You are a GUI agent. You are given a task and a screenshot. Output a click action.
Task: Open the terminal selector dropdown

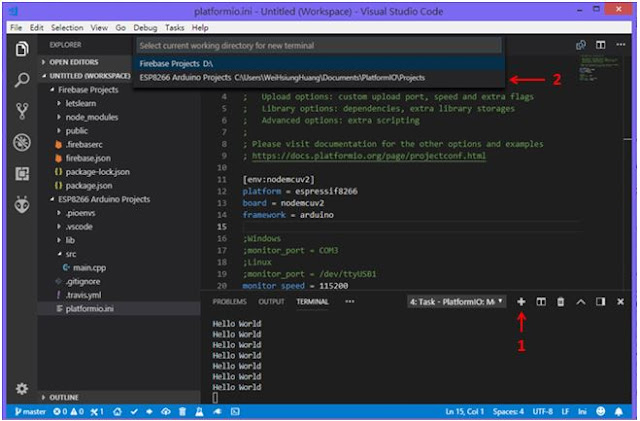pos(457,302)
